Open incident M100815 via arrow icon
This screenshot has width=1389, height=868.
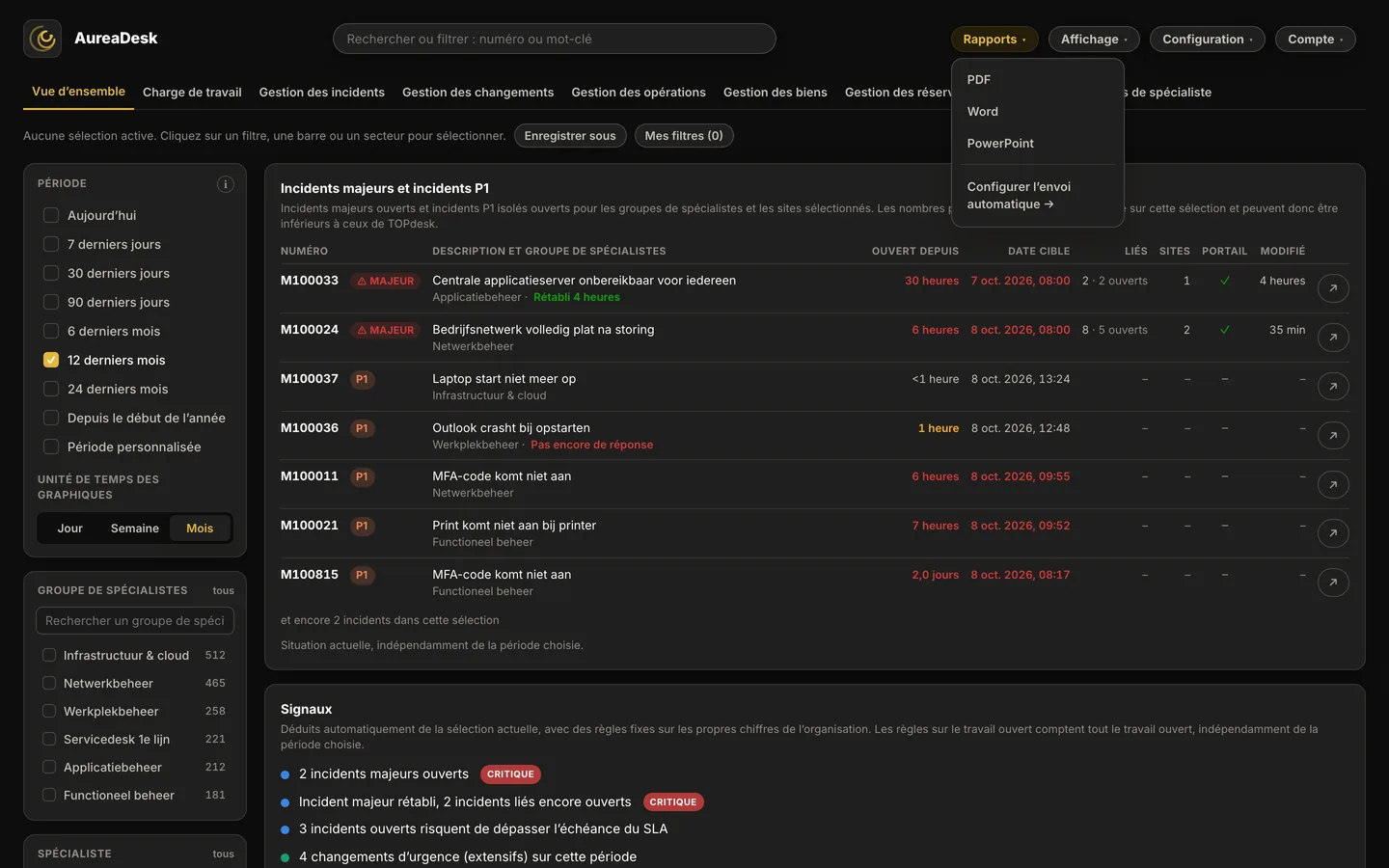coord(1333,583)
